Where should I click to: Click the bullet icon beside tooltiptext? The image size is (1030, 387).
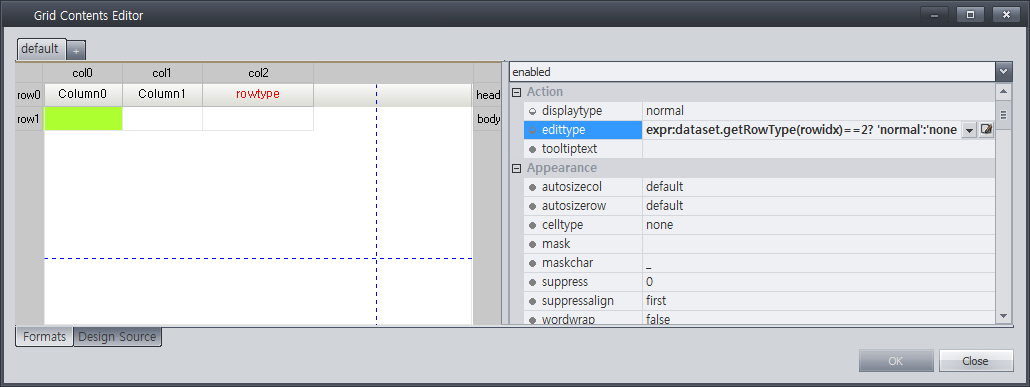(532, 149)
